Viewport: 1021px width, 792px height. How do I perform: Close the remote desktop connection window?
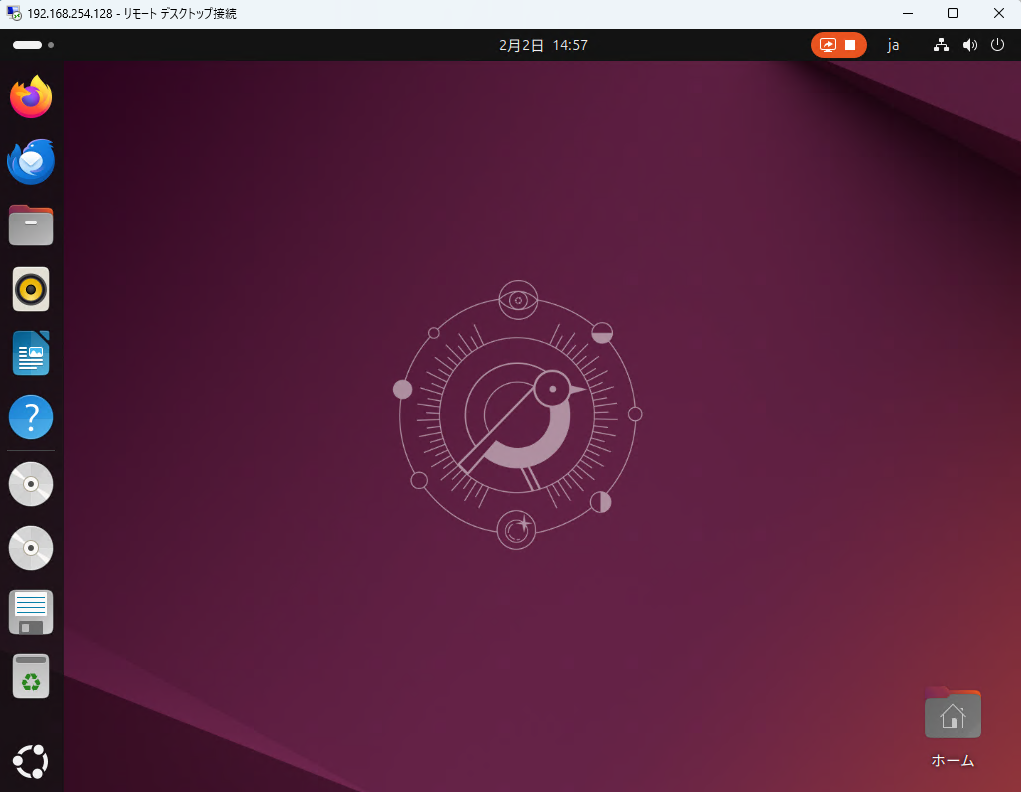998,13
